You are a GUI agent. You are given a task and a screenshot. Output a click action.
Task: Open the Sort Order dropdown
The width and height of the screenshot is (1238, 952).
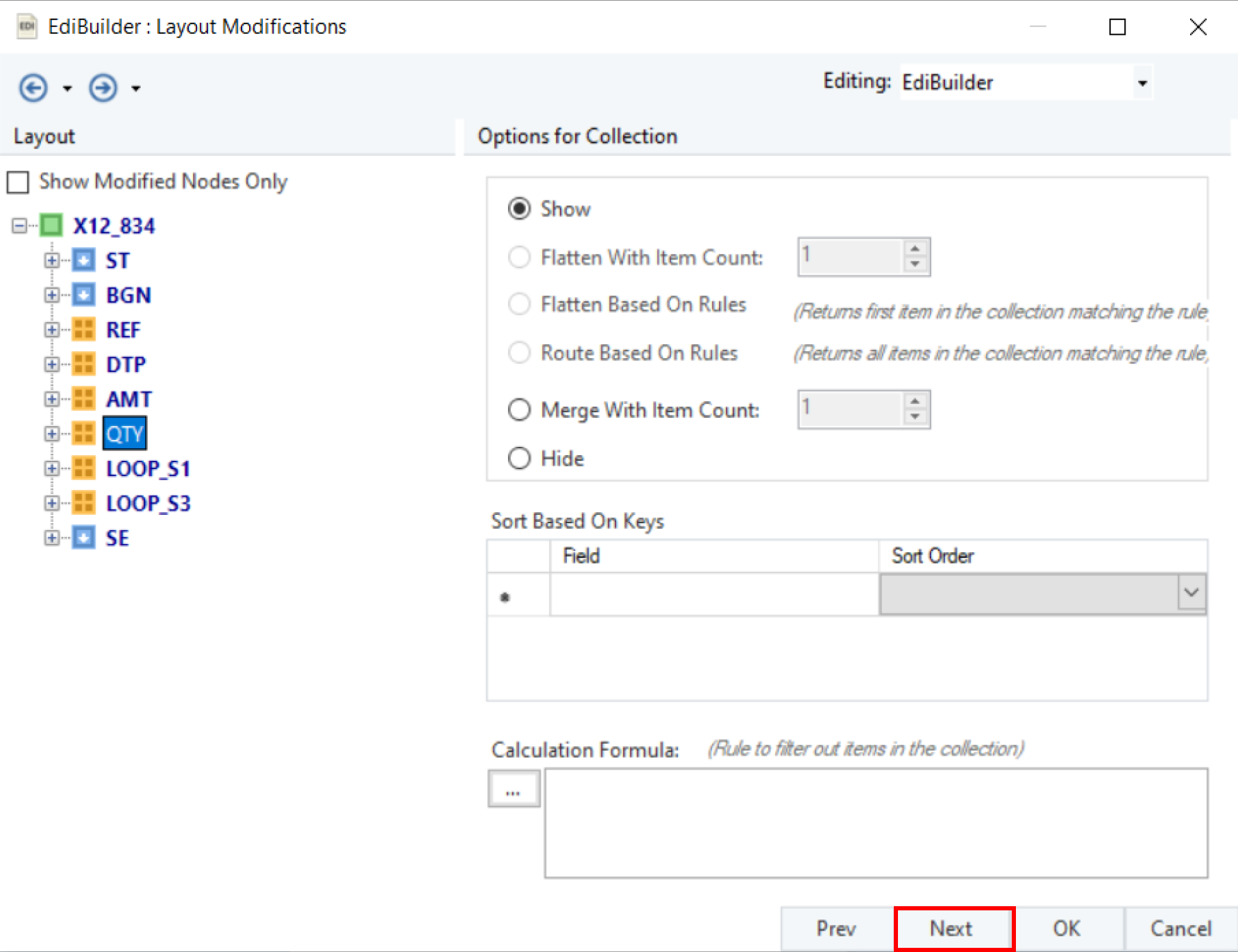[1191, 593]
